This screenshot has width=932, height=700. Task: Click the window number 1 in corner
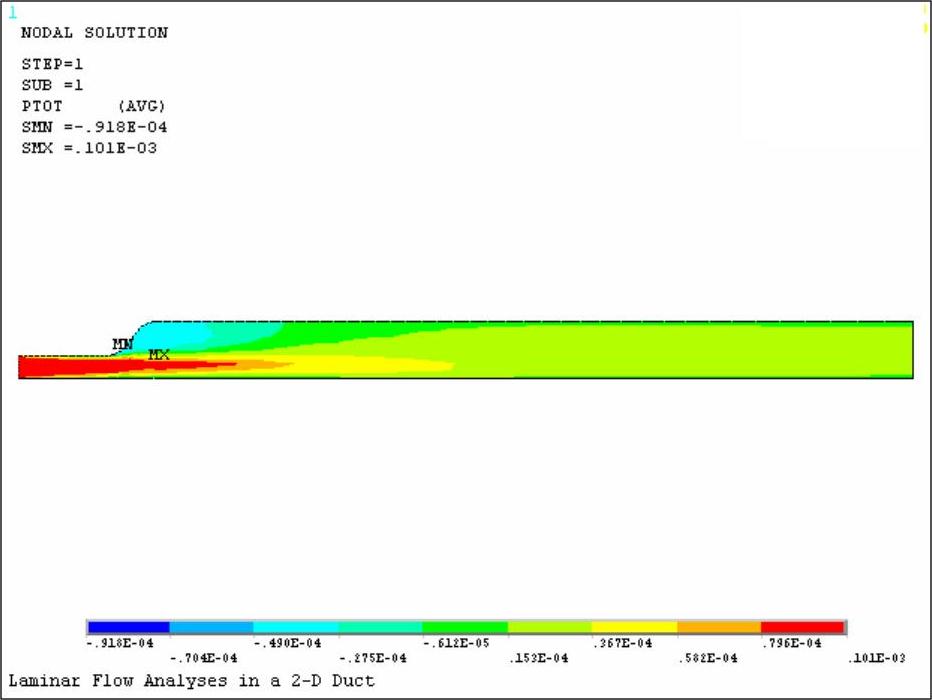click(12, 12)
